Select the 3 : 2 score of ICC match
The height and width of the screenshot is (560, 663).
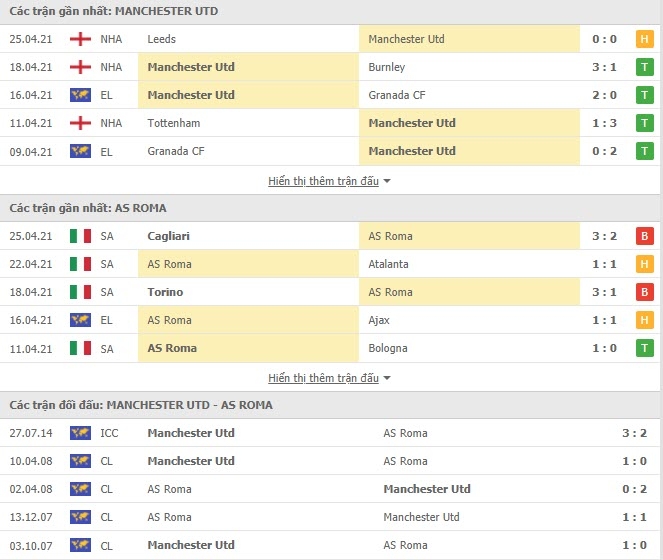(x=634, y=433)
